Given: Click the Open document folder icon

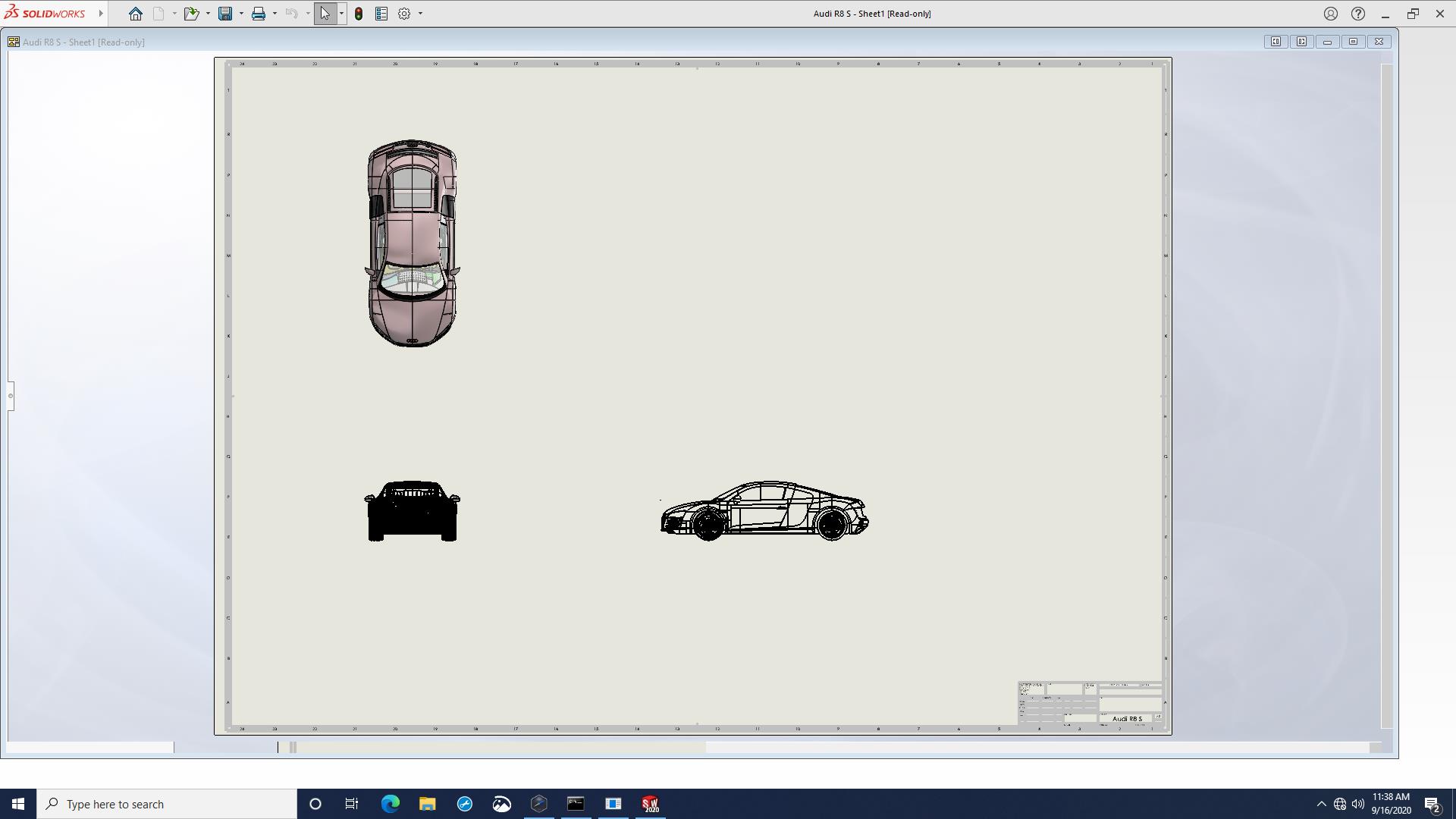Looking at the screenshot, I should pos(191,14).
